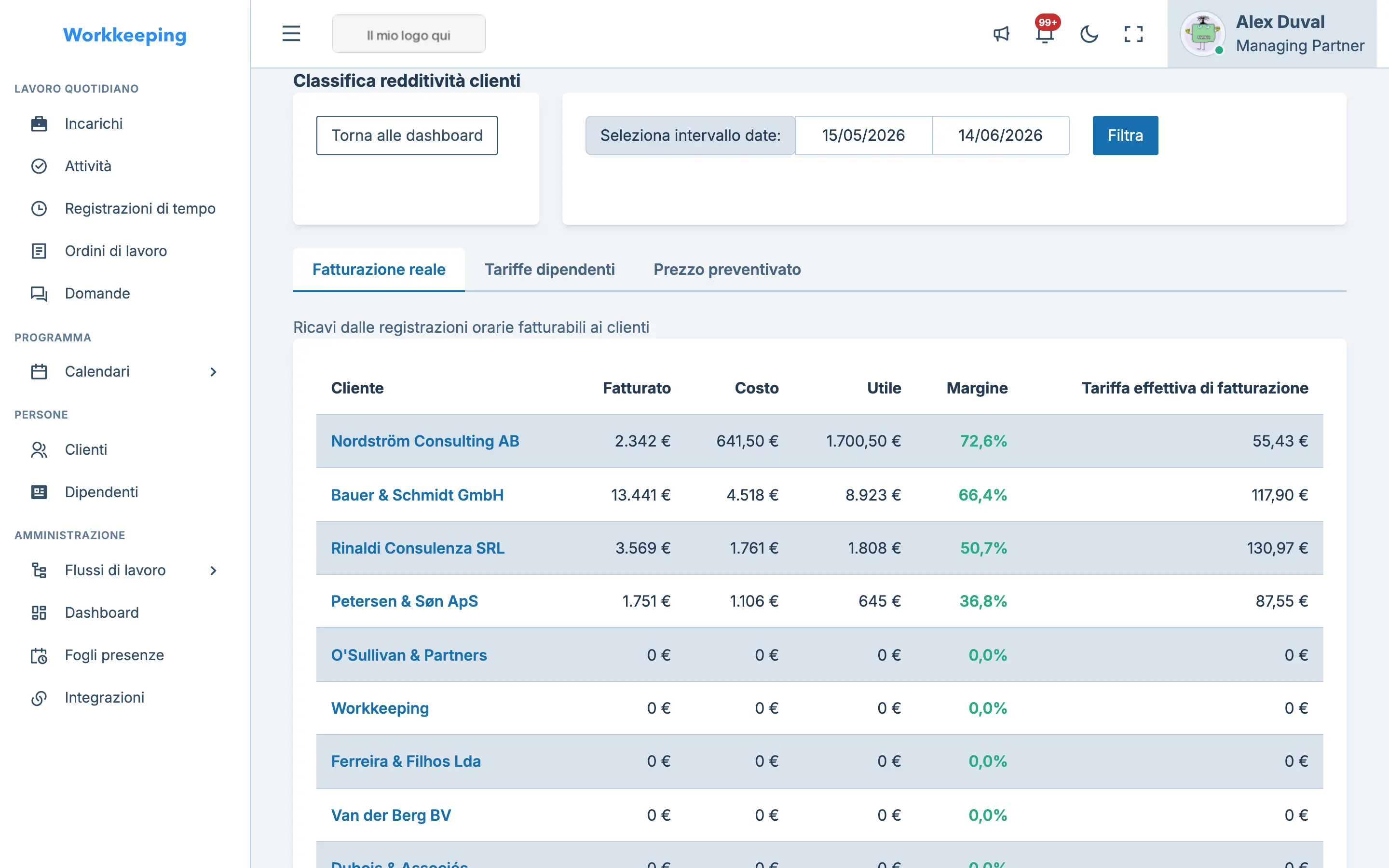This screenshot has height=868, width=1389.
Task: Click Tariffa effettiva di fatturazione header
Action: [x=1195, y=388]
